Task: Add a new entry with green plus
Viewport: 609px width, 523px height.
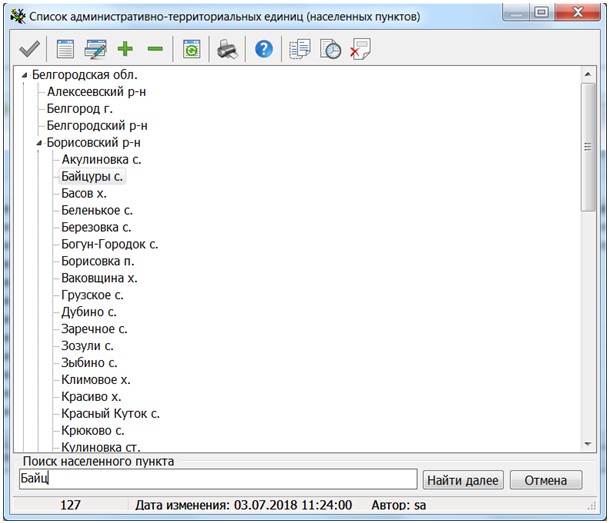Action: tap(126, 49)
